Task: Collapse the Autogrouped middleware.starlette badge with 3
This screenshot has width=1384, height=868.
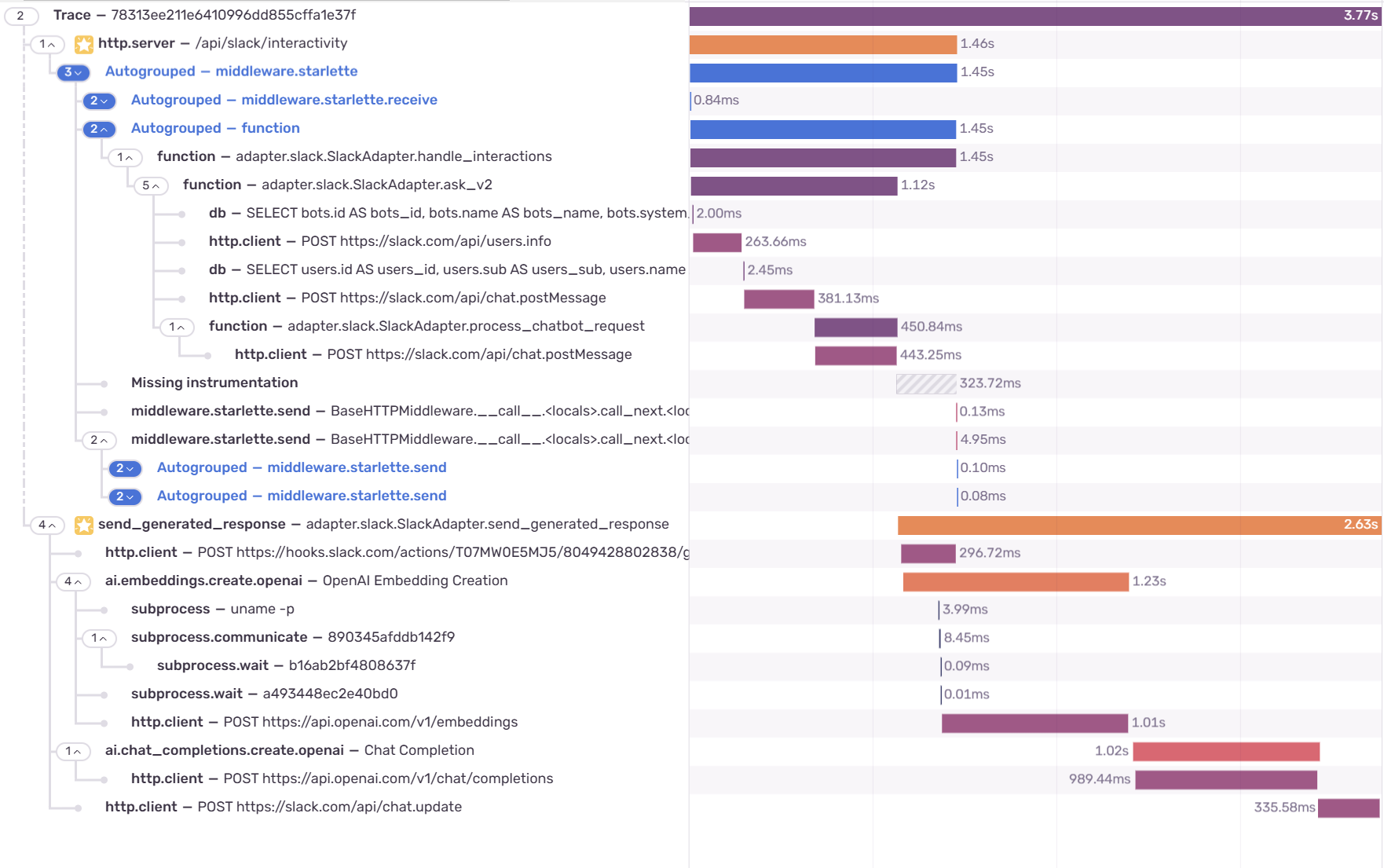Action: (x=73, y=72)
